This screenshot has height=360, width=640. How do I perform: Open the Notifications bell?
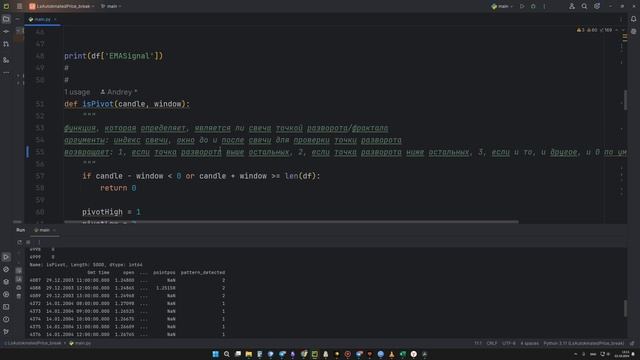(633, 19)
